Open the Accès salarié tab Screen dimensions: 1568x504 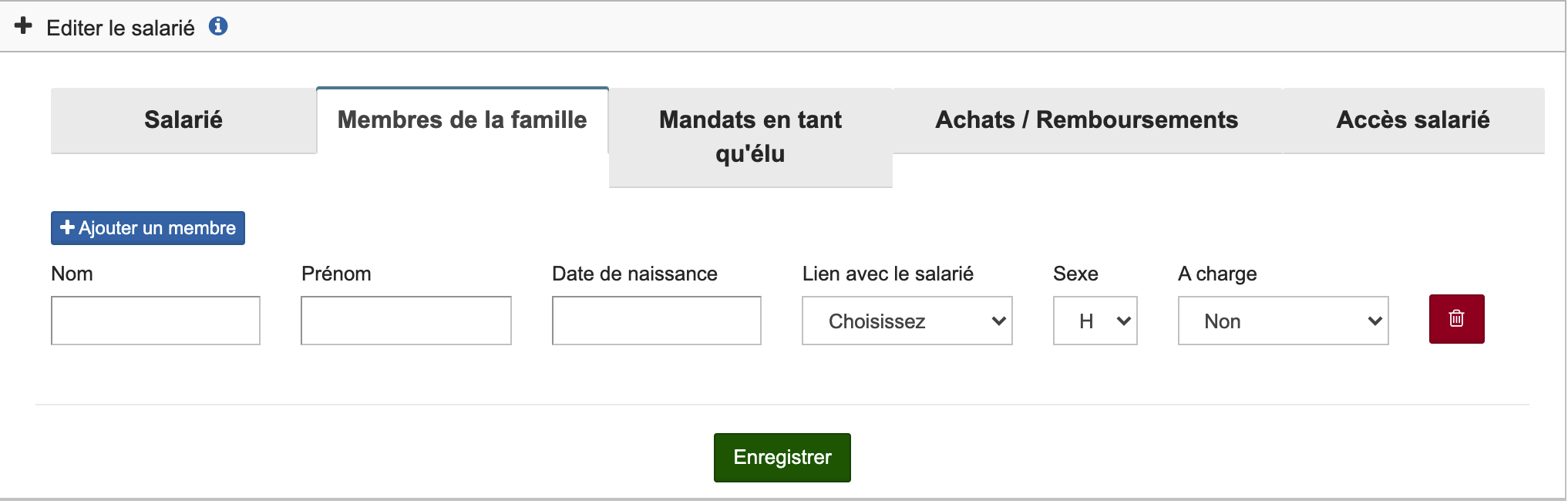1412,120
